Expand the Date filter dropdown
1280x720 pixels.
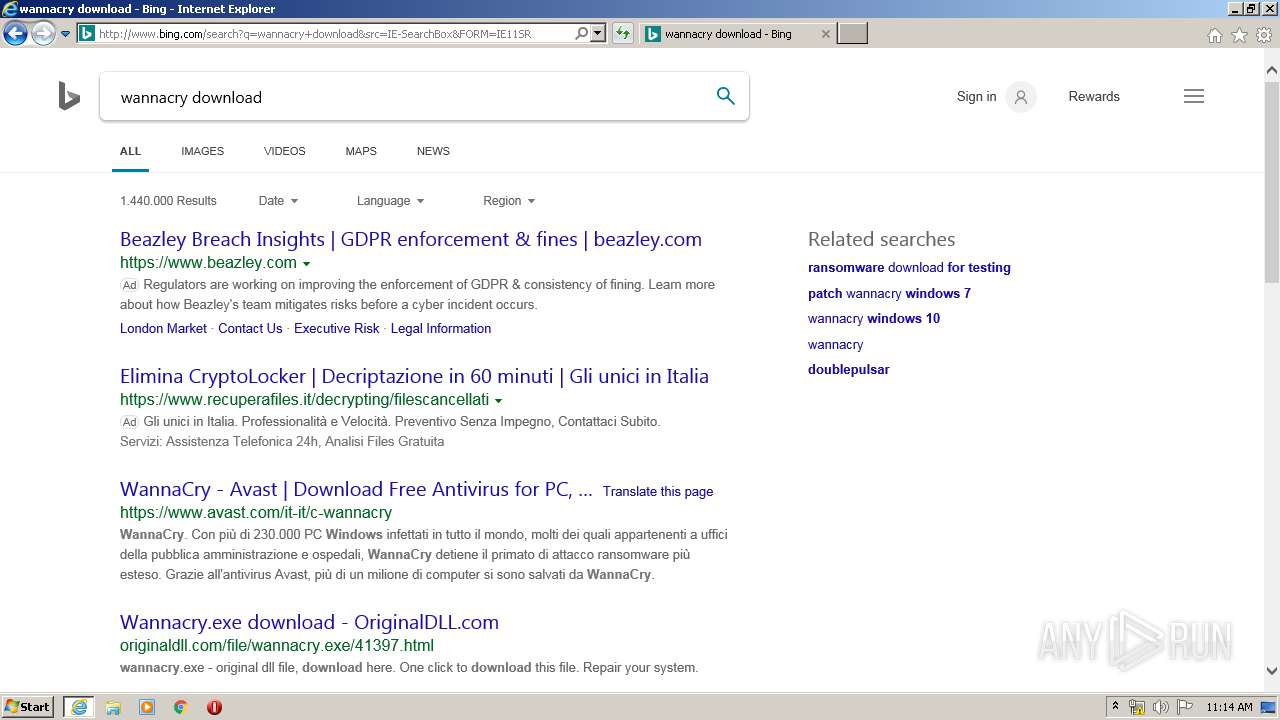pyautogui.click(x=278, y=201)
